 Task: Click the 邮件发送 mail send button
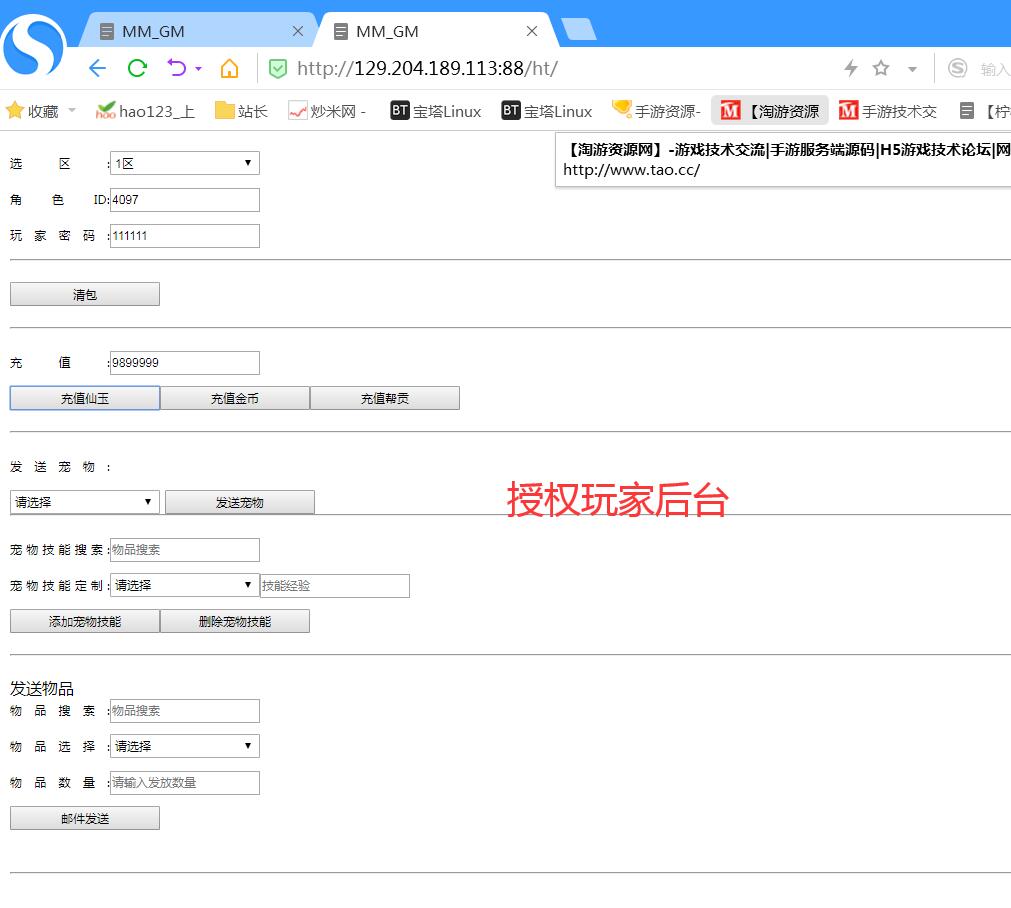tap(85, 818)
